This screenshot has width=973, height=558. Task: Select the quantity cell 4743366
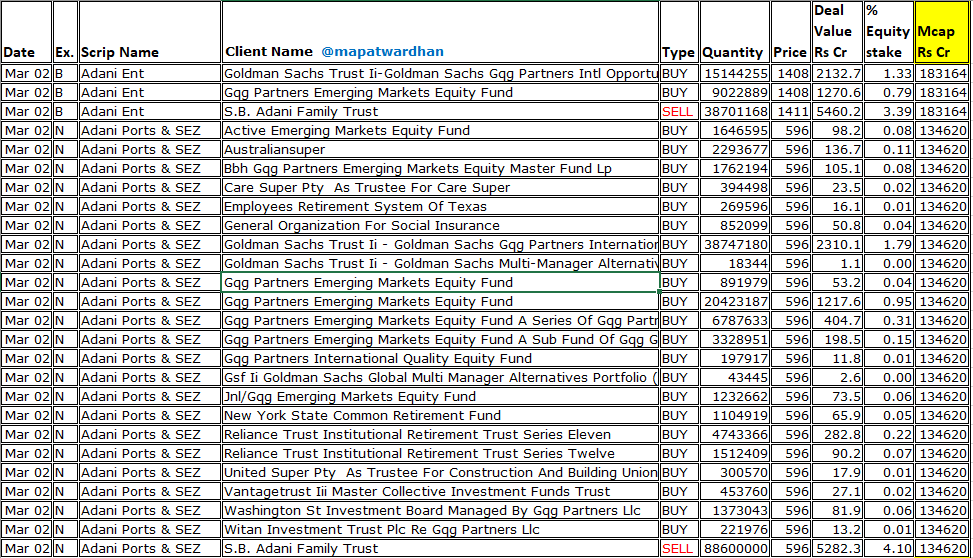pyautogui.click(x=735, y=434)
